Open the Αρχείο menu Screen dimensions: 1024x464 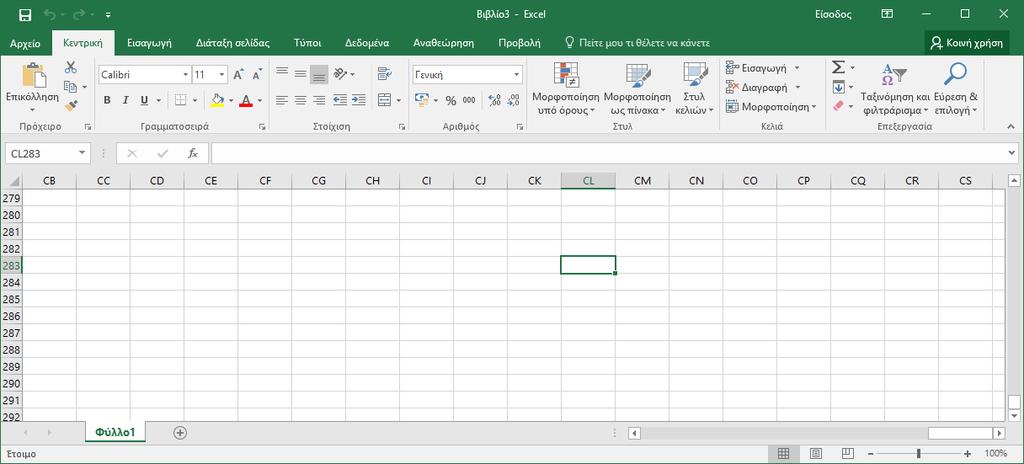[25, 43]
